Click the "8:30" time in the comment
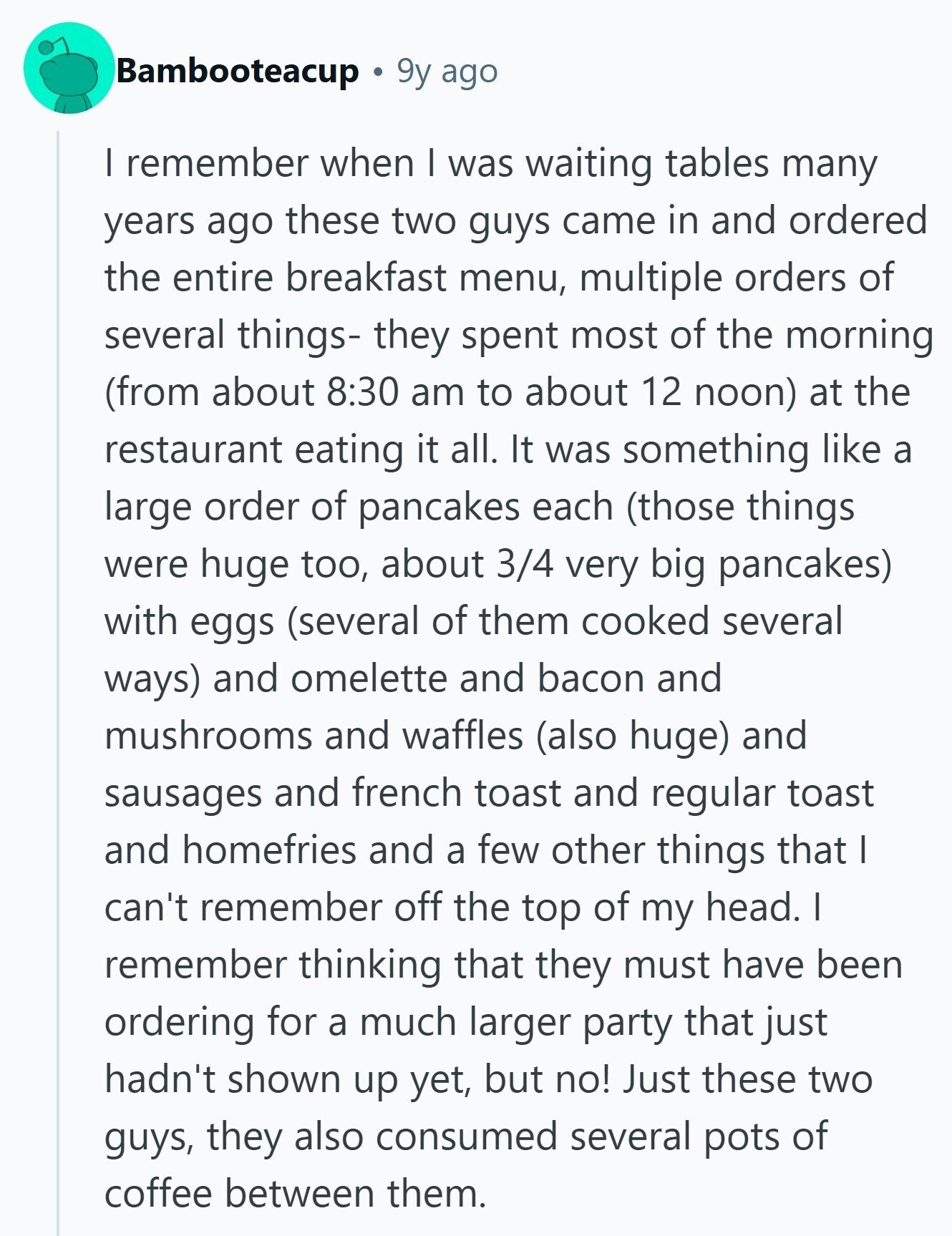Viewport: 952px width, 1236px height. (x=361, y=391)
